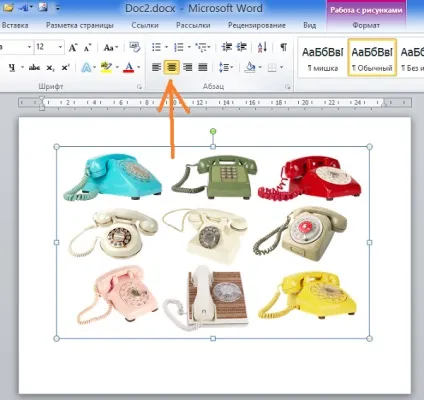
Task: Click the top-right picture resize handle
Action: tap(369, 147)
